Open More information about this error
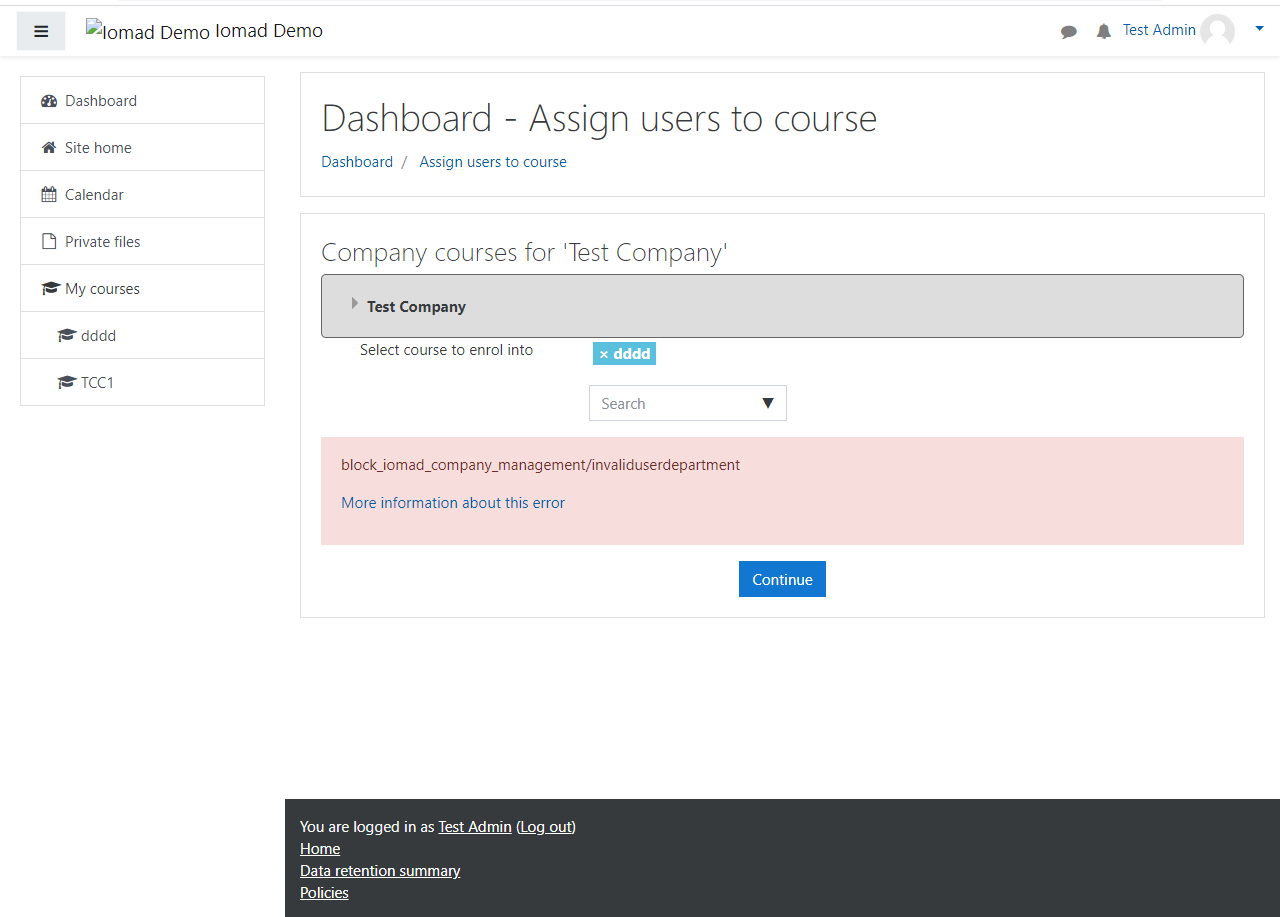 point(453,502)
